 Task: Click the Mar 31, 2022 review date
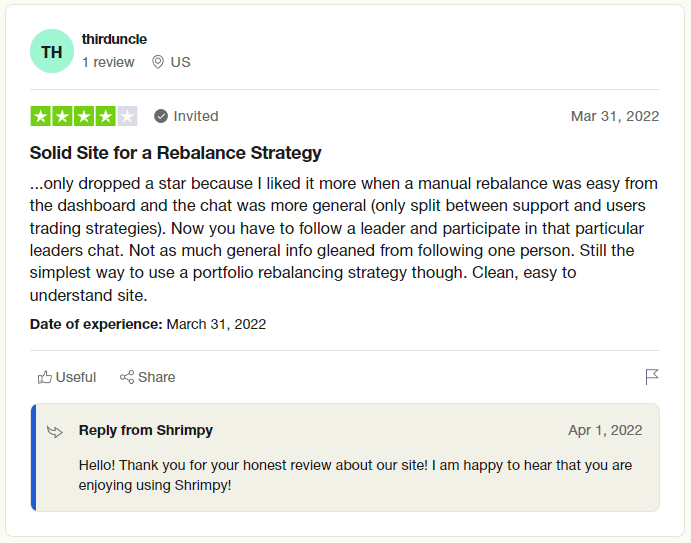click(615, 116)
